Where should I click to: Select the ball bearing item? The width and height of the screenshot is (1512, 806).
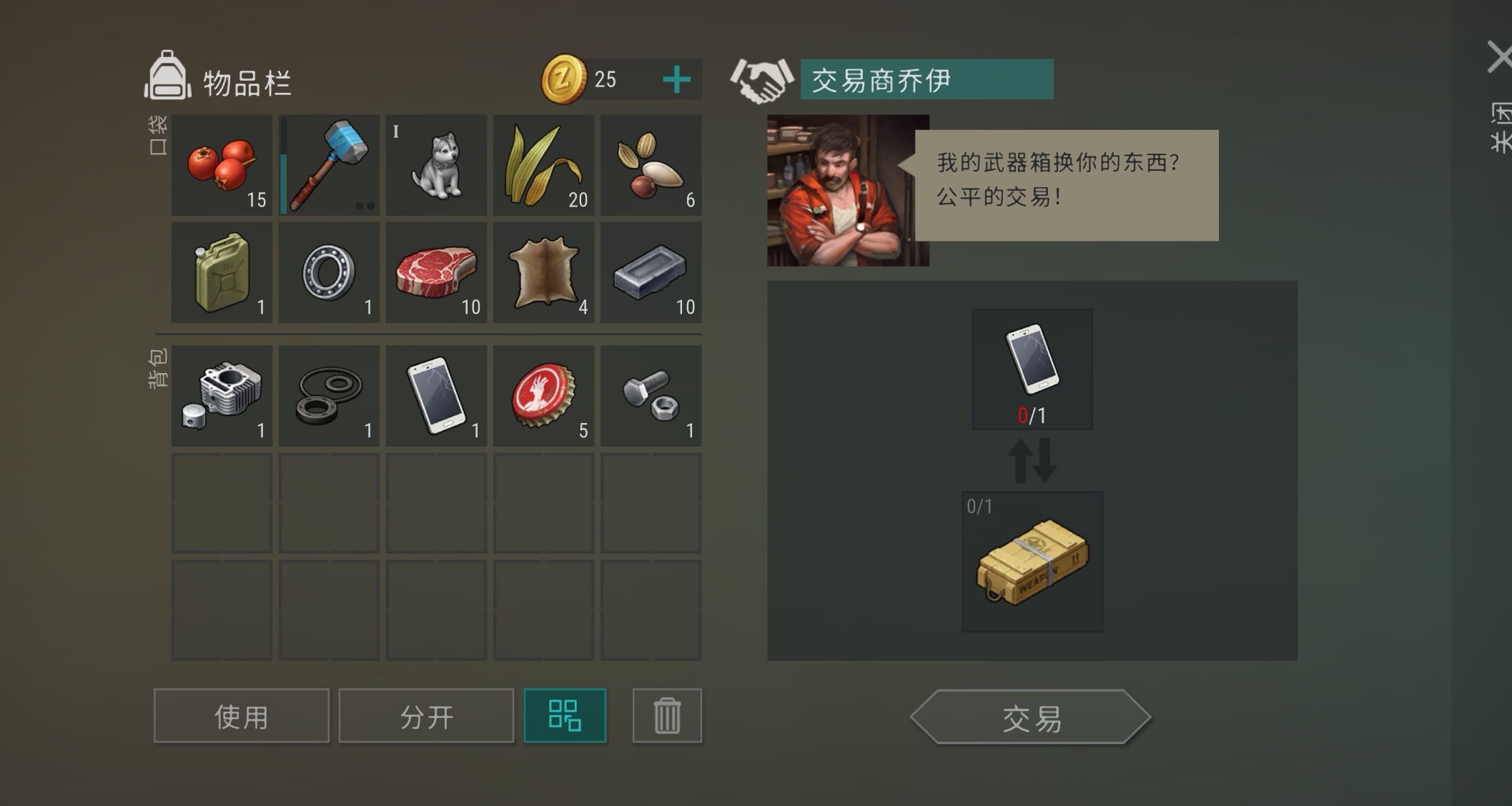point(329,272)
